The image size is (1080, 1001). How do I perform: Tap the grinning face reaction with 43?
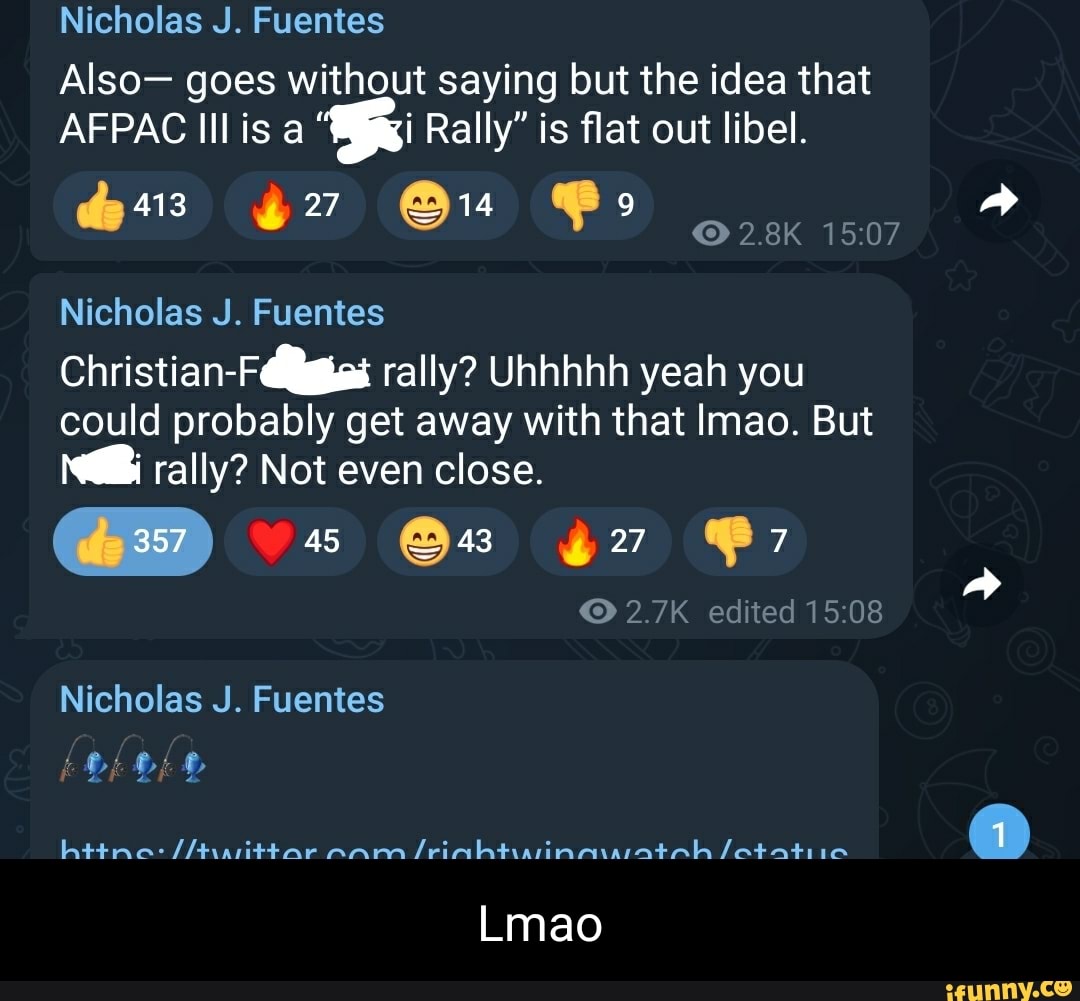point(448,541)
